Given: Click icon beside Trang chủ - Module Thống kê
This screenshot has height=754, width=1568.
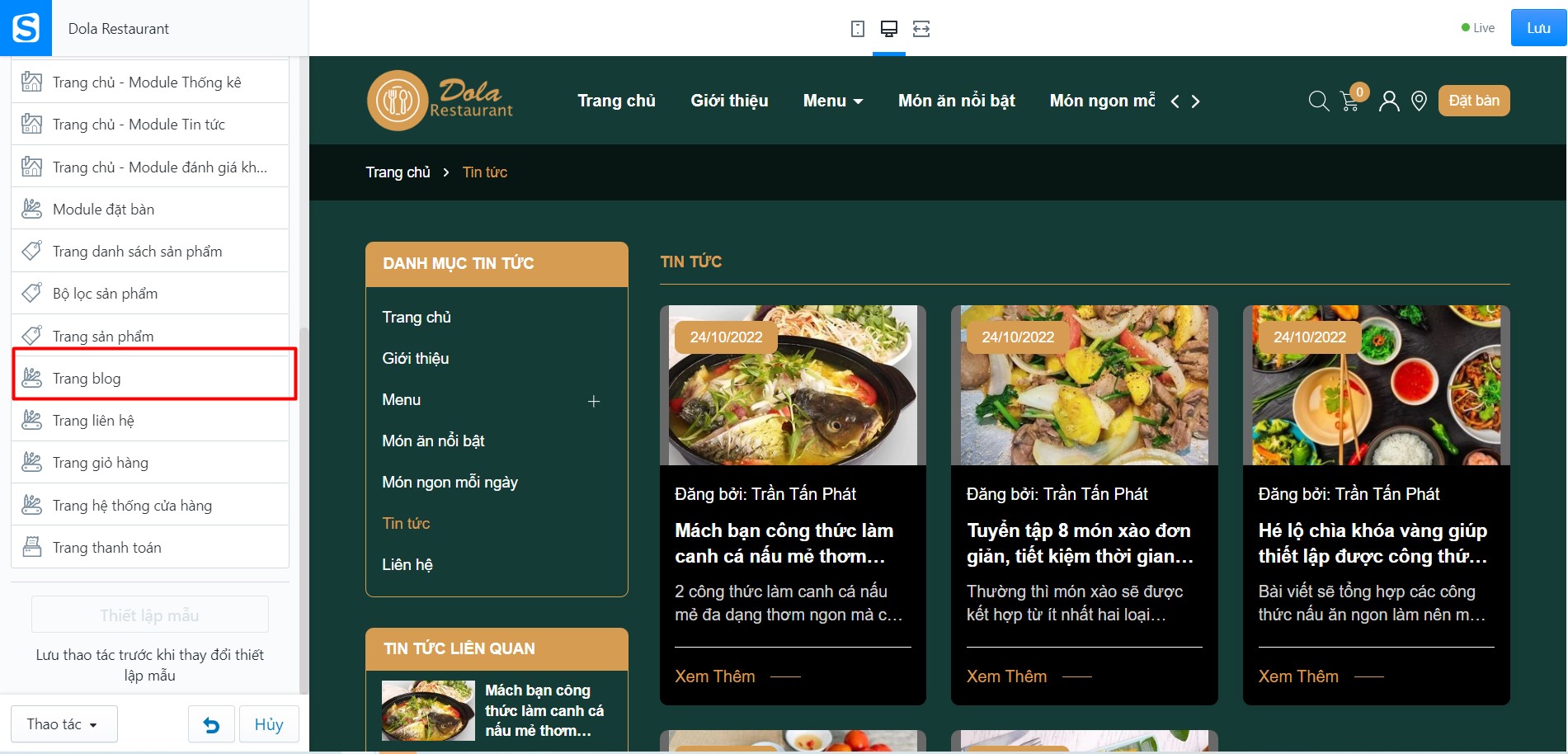Looking at the screenshot, I should point(31,82).
